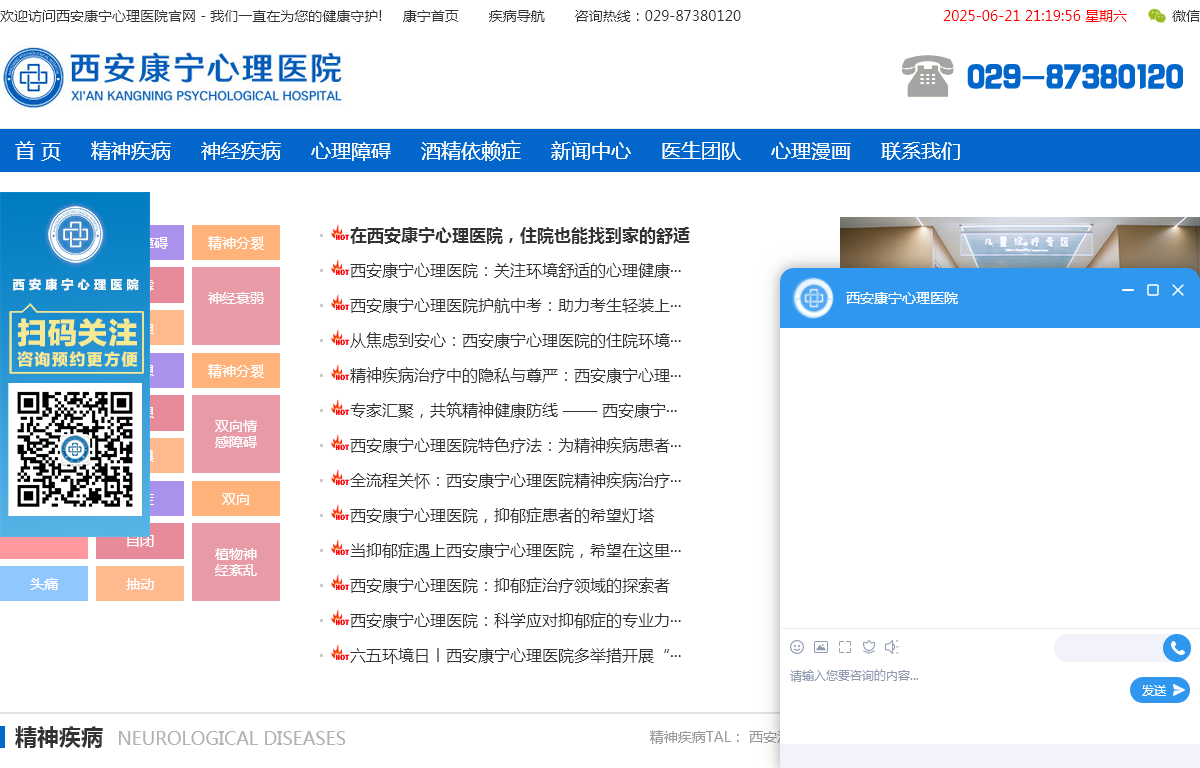Screen dimensions: 1200x768
Task: Select the 头痛 disease tag
Action: [44, 583]
